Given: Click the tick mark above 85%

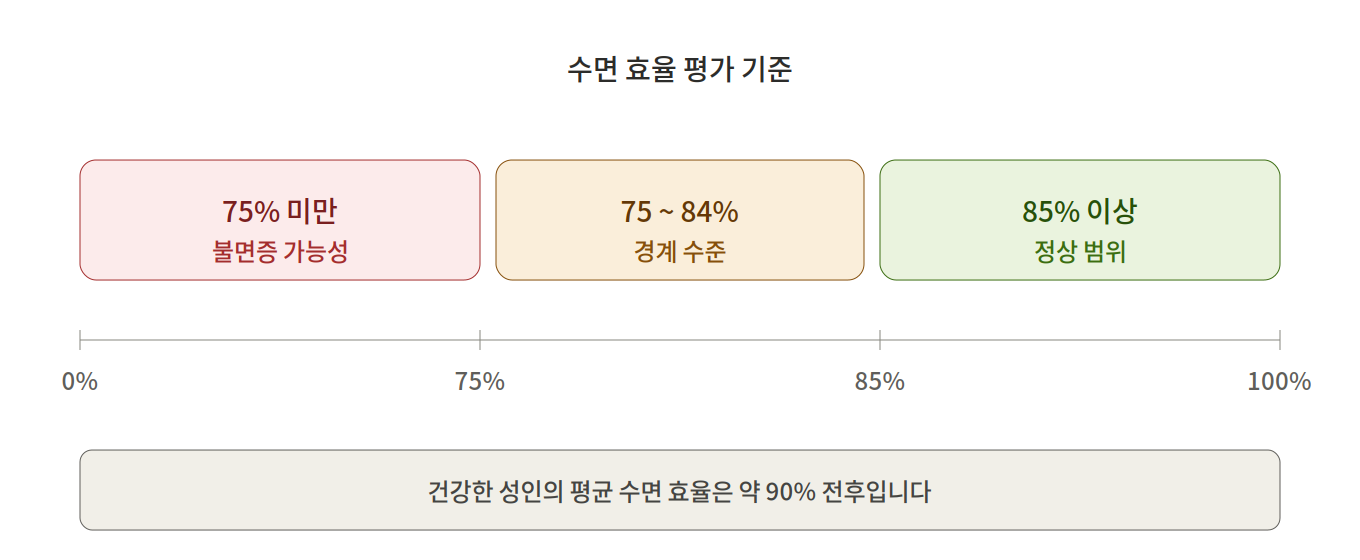Looking at the screenshot, I should [x=880, y=340].
